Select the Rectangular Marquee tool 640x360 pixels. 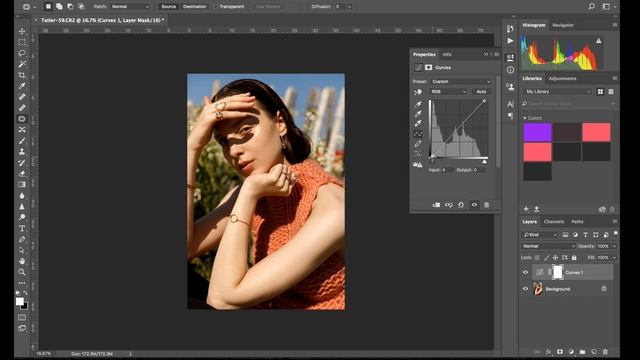click(x=22, y=42)
